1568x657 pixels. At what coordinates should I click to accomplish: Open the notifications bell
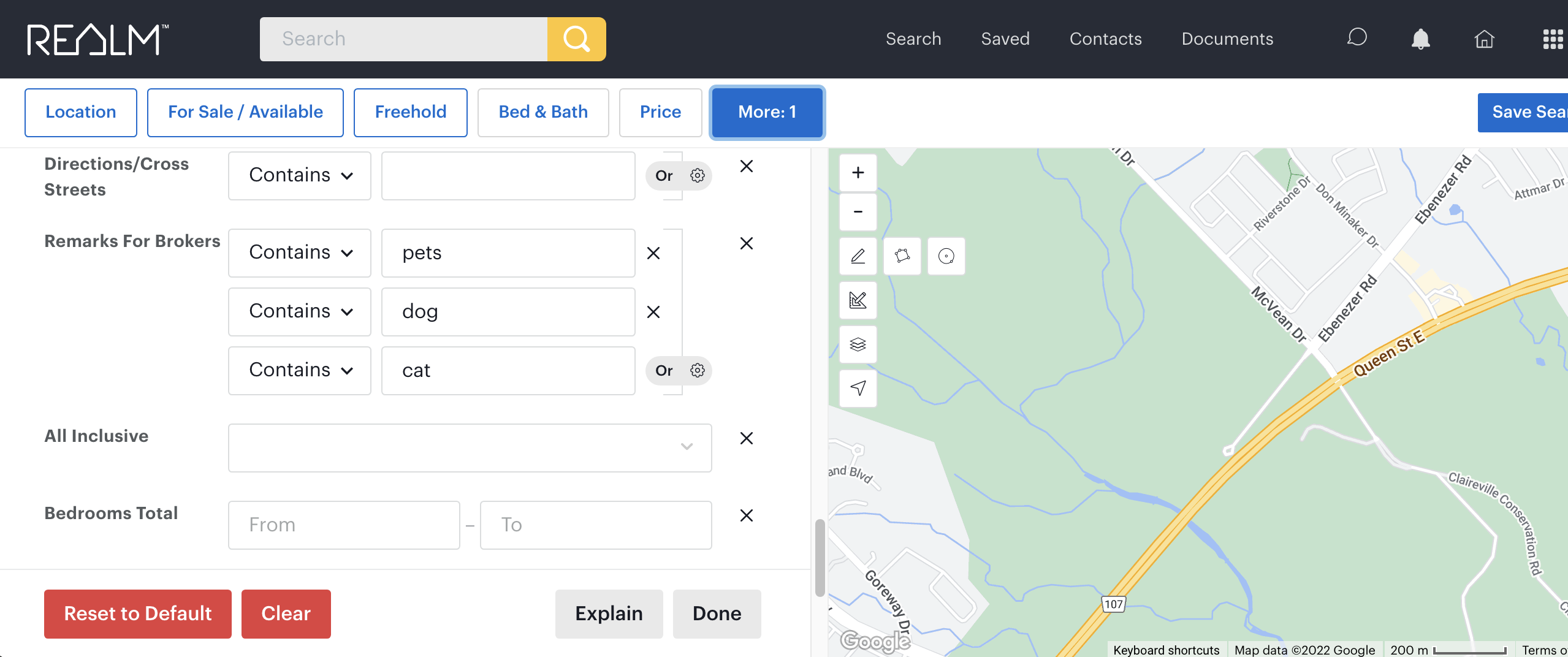pyautogui.click(x=1420, y=39)
